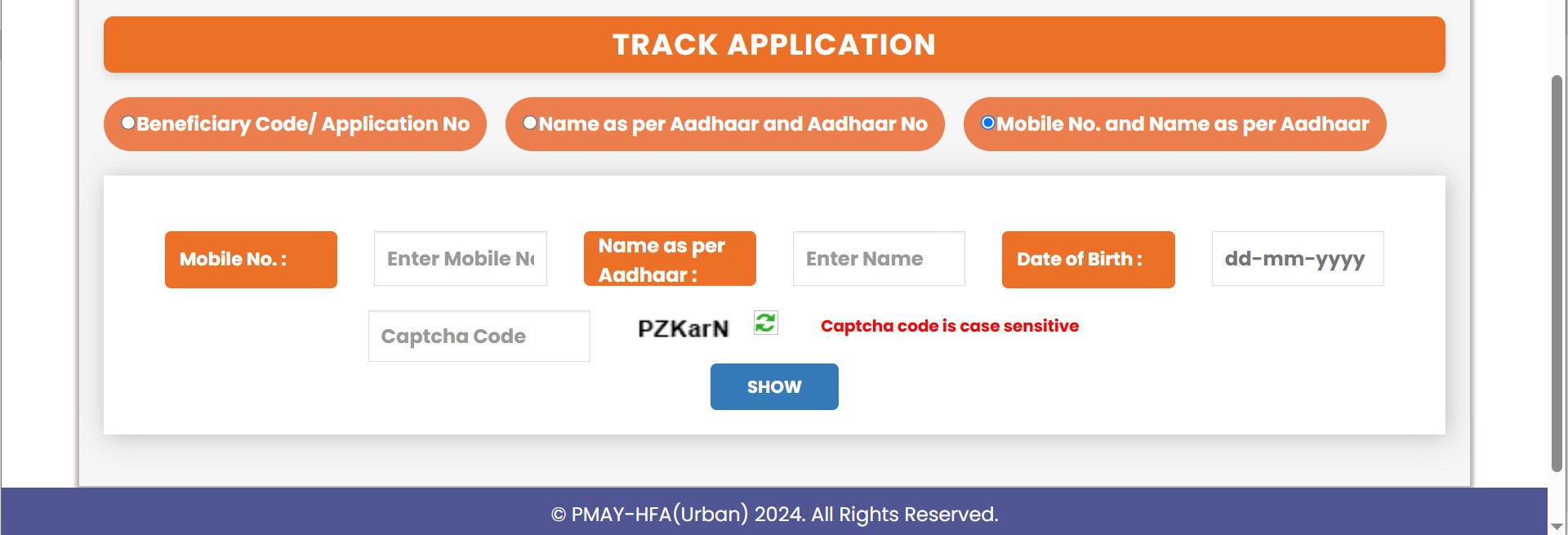Screen dimensions: 1568x535
Task: Click the Date of Birth label
Action: pyautogui.click(x=1089, y=260)
